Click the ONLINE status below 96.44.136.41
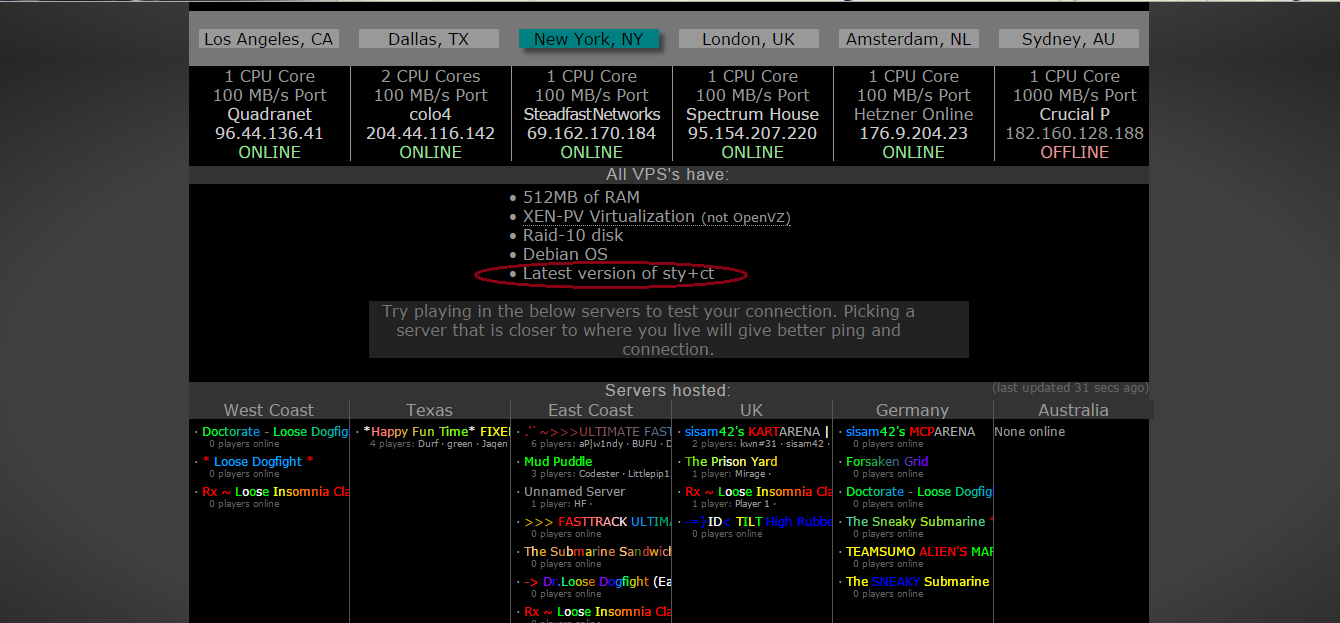This screenshot has width=1340, height=623. point(269,152)
